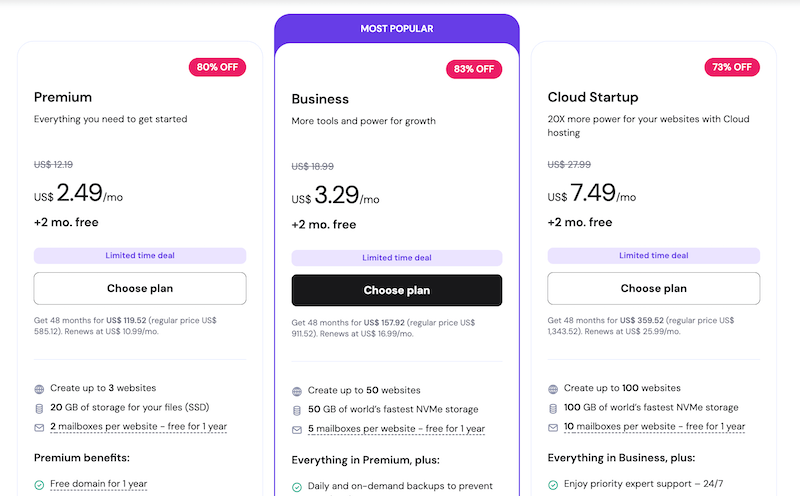Click the storage icon beside 50 GB NVMe
Viewport: 800px width, 496px height.
pos(297,410)
